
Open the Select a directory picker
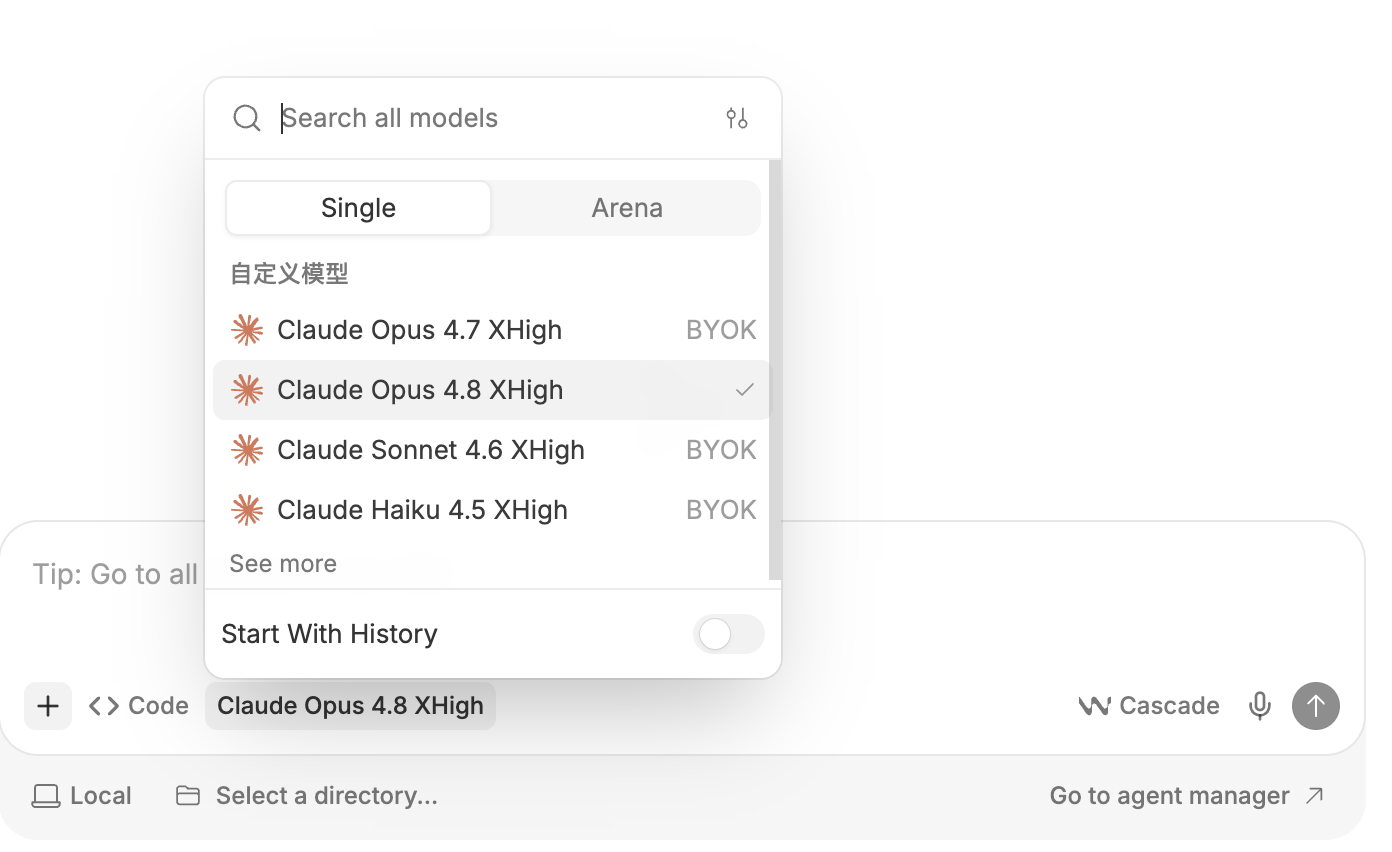(x=307, y=796)
